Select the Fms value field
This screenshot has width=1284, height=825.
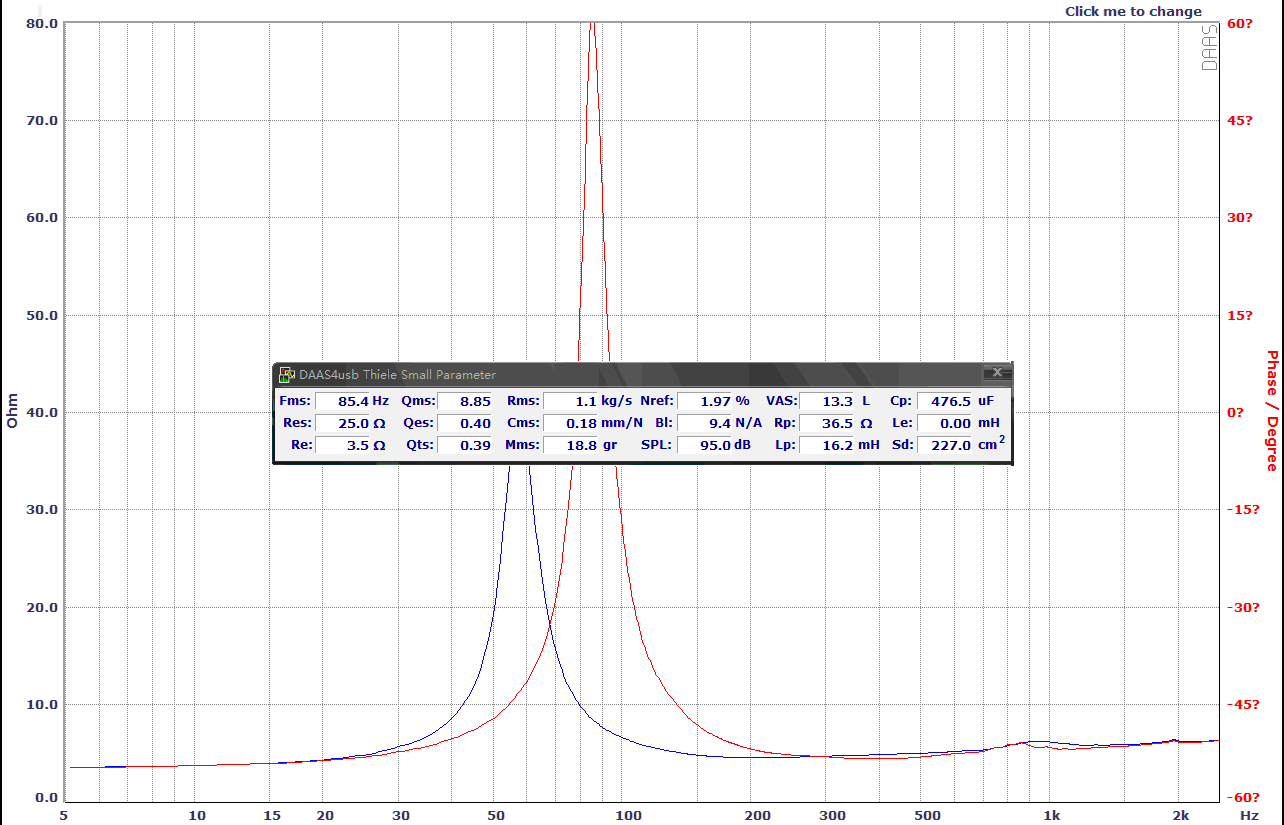[x=342, y=401]
